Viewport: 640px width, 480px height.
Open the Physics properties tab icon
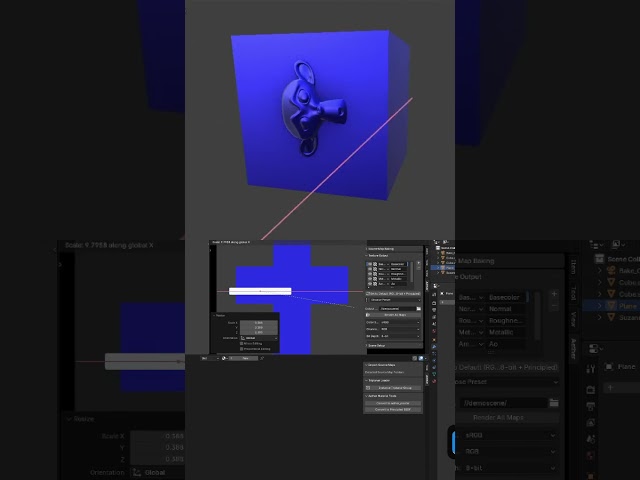click(434, 360)
